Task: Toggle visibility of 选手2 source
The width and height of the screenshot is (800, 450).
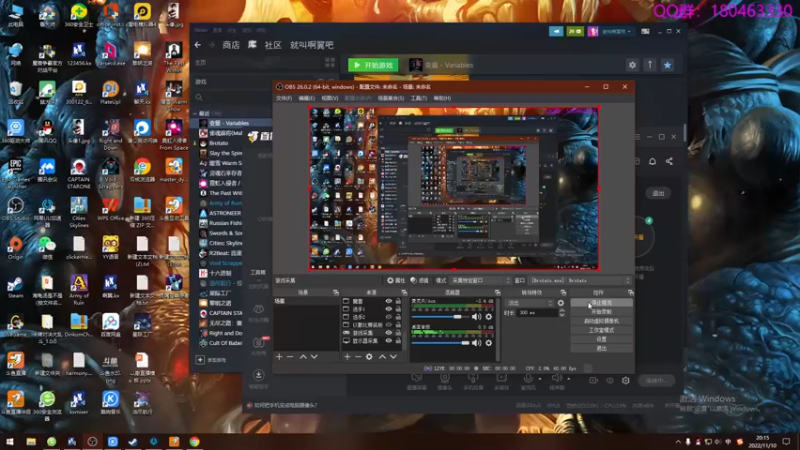Action: (389, 317)
